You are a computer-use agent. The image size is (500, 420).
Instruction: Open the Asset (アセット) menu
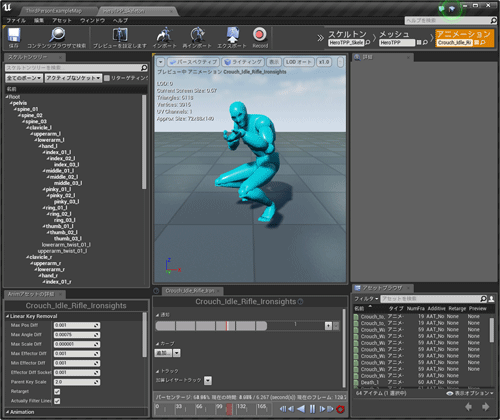[x=62, y=21]
